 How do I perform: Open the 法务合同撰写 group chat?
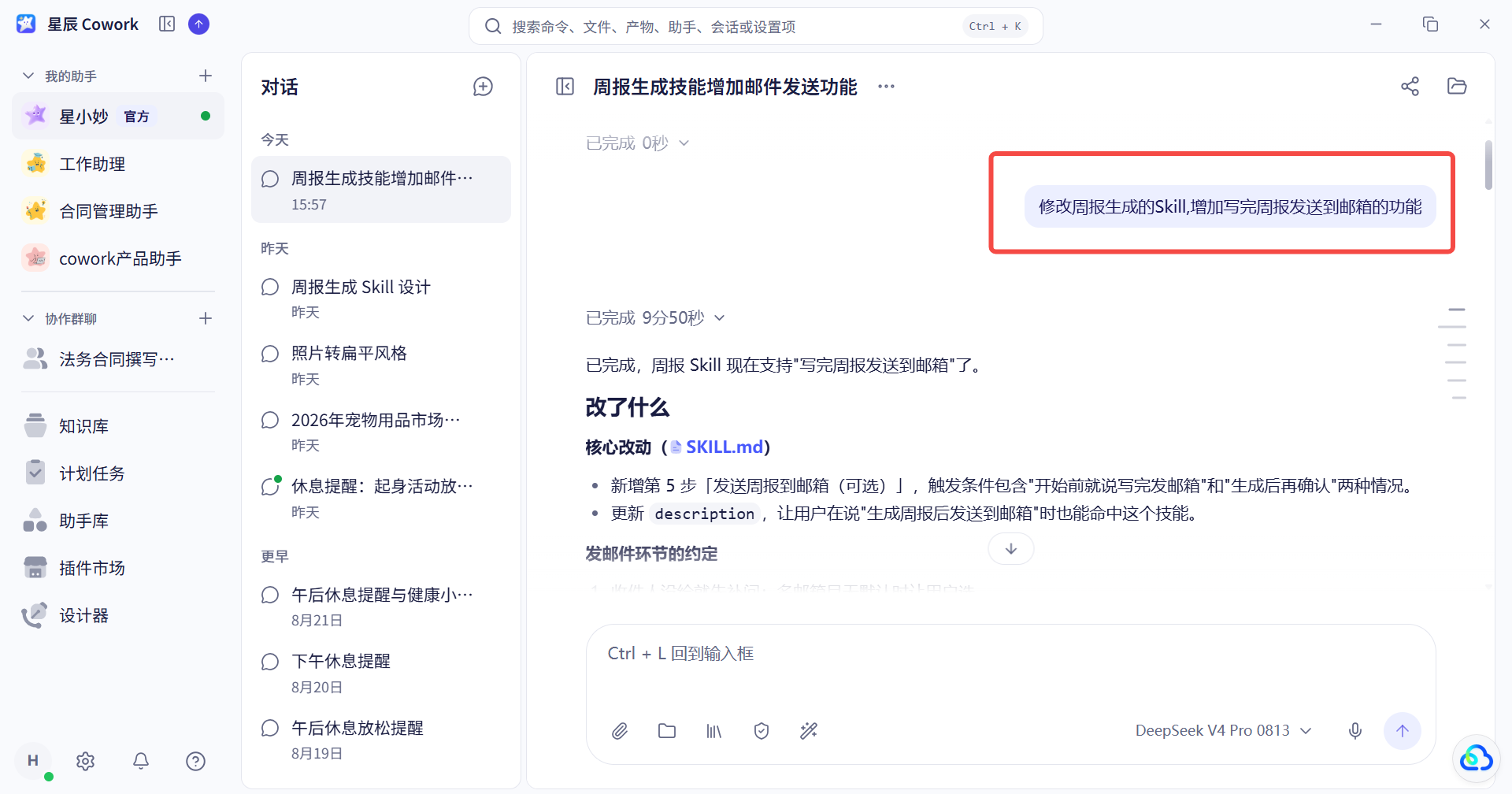click(118, 359)
